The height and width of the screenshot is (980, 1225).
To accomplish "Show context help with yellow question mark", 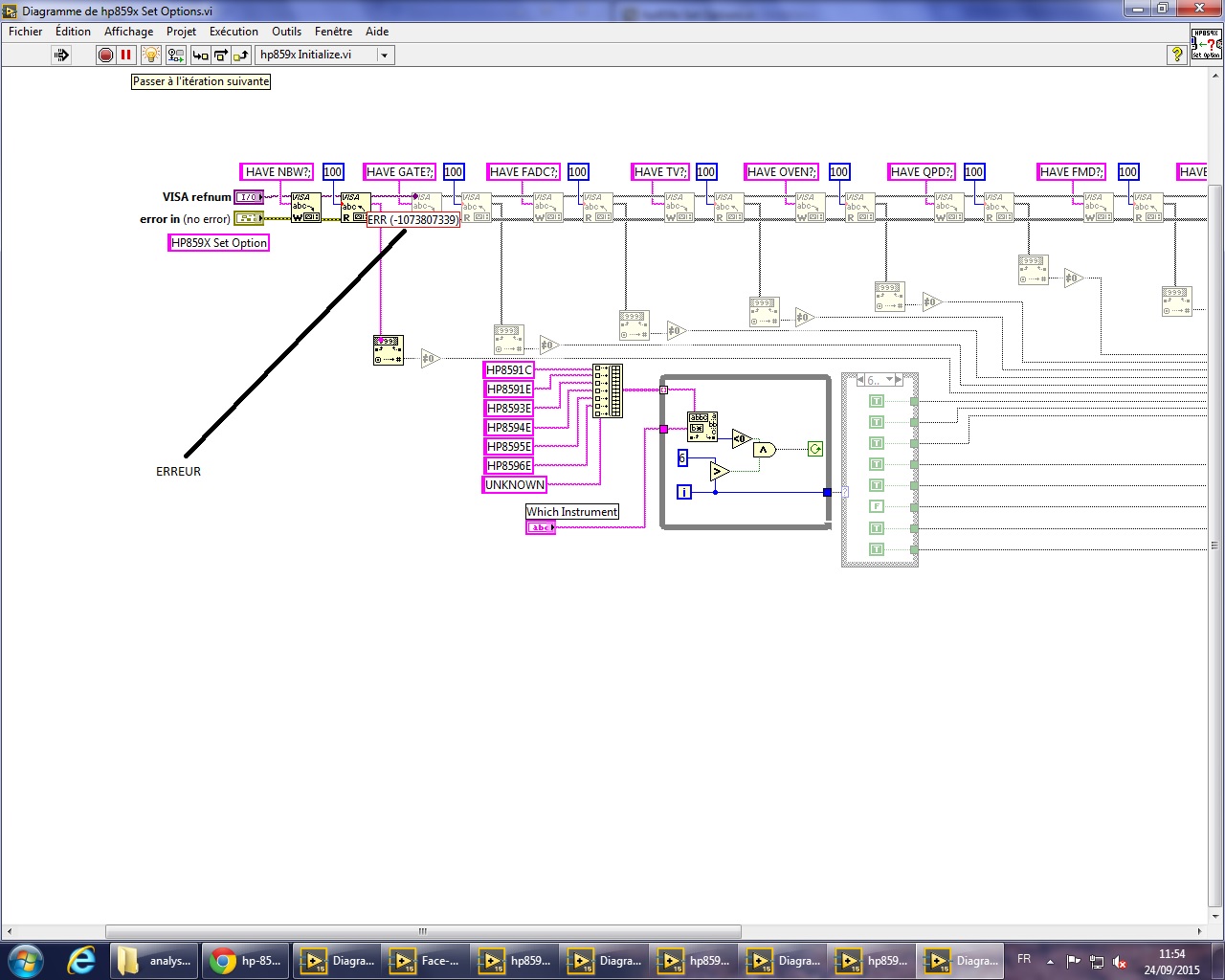I will click(1177, 55).
